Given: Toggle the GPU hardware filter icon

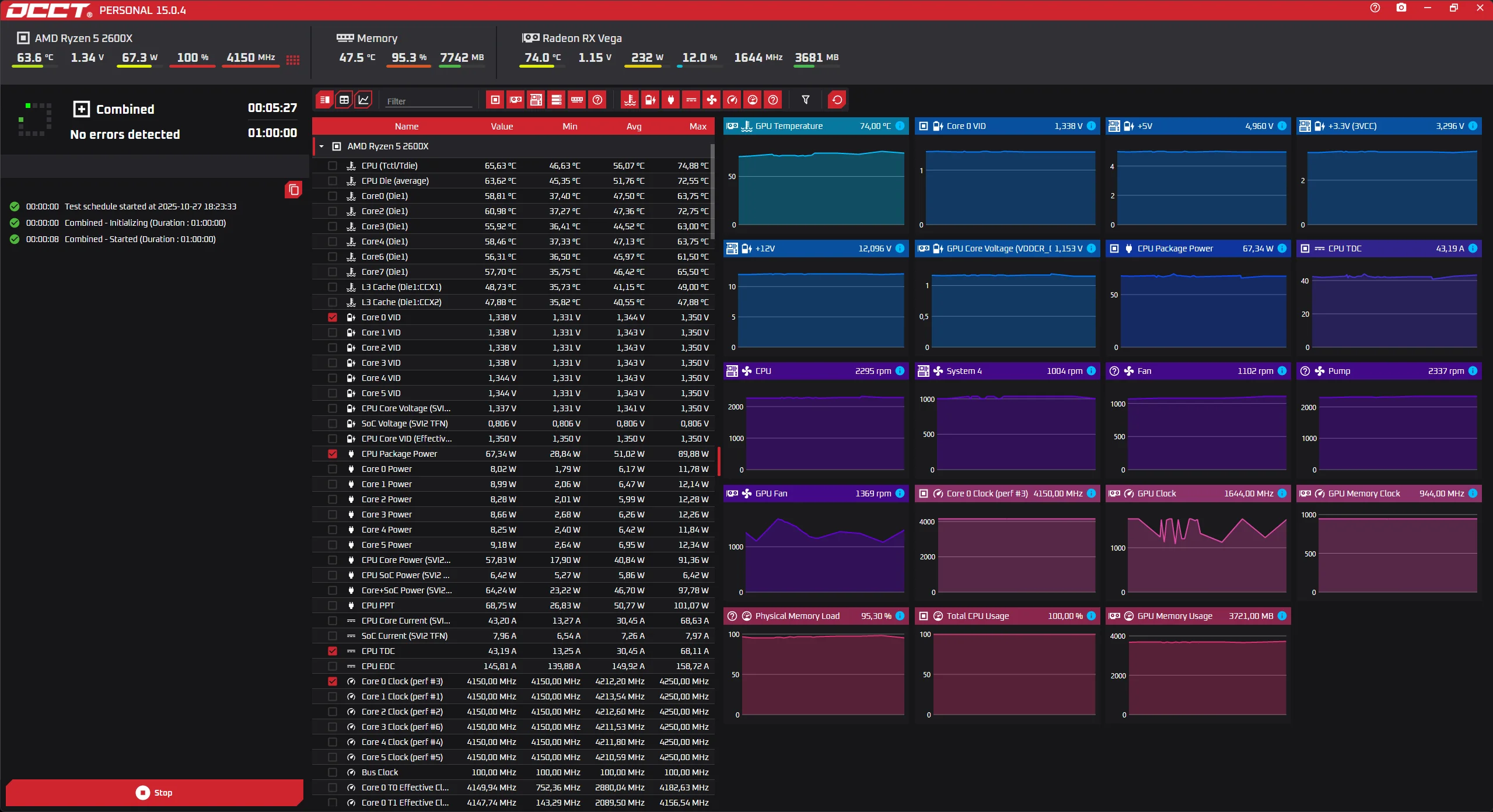Looking at the screenshot, I should (516, 100).
